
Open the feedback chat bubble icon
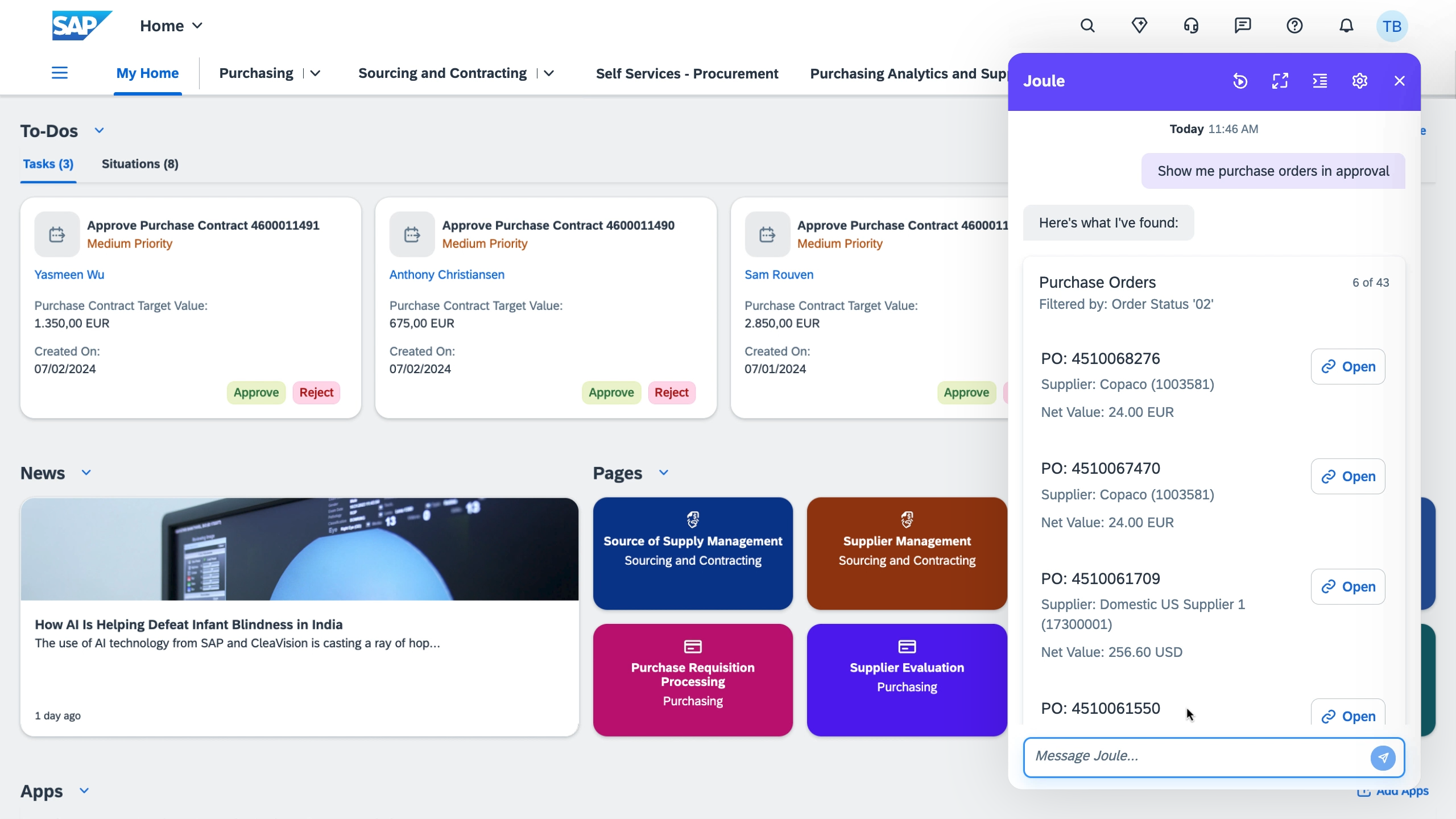tap(1243, 26)
